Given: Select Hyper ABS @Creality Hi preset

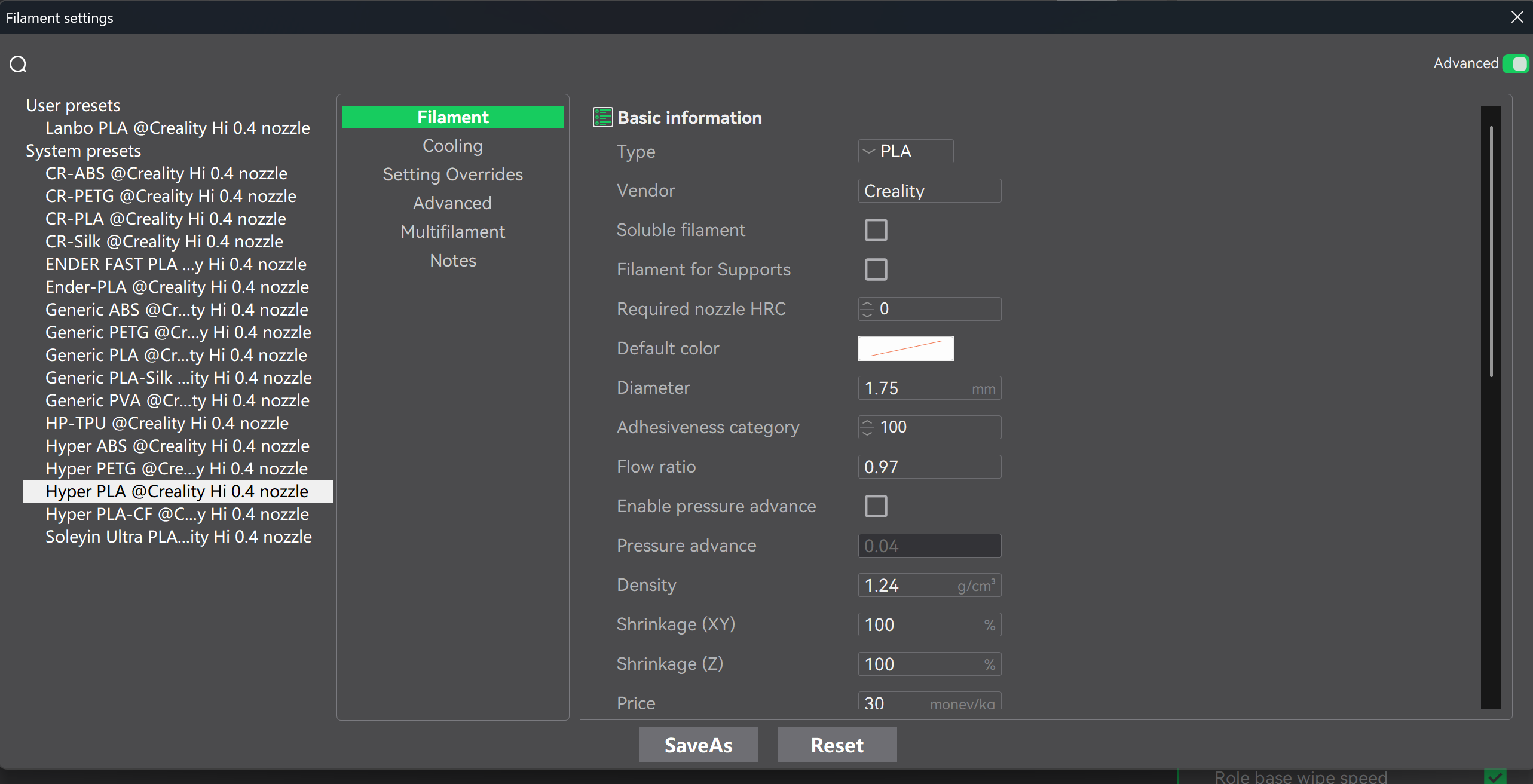Looking at the screenshot, I should point(178,446).
